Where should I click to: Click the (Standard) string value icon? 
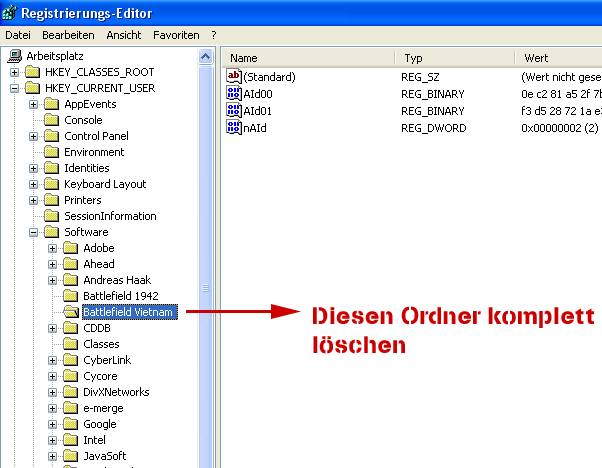(x=233, y=76)
